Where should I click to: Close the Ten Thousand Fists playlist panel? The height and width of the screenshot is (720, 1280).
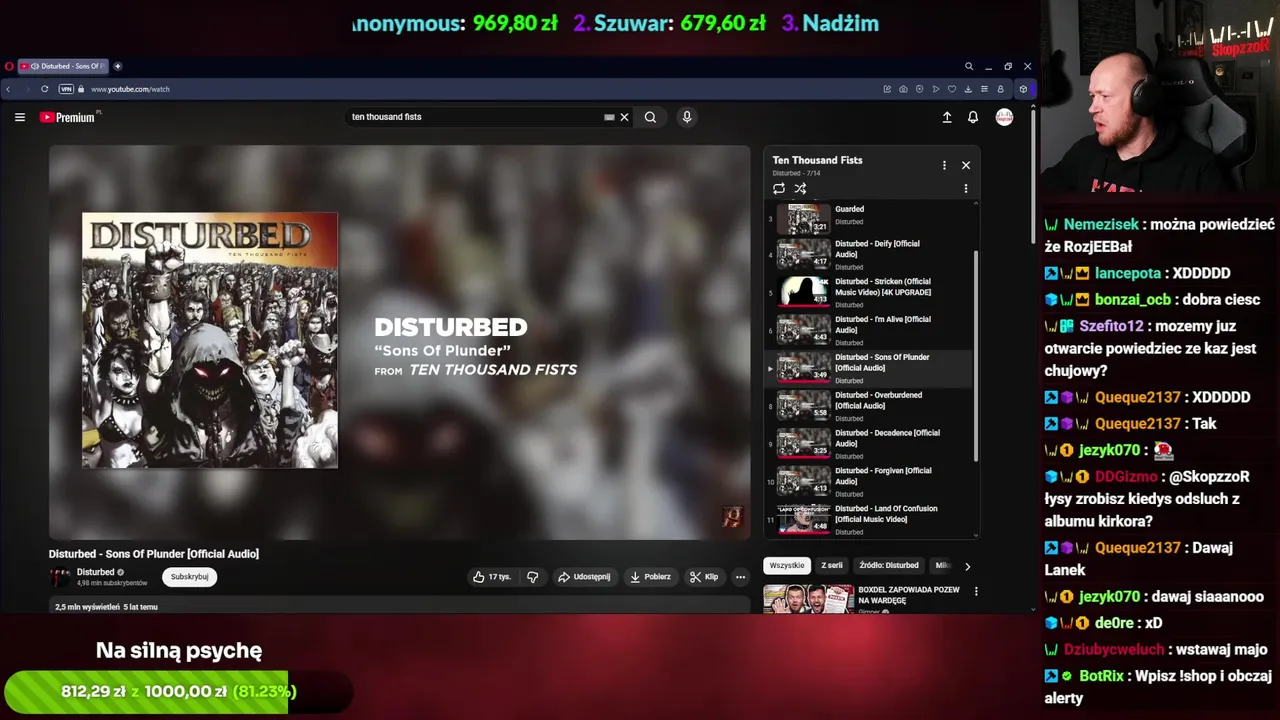[x=966, y=165]
